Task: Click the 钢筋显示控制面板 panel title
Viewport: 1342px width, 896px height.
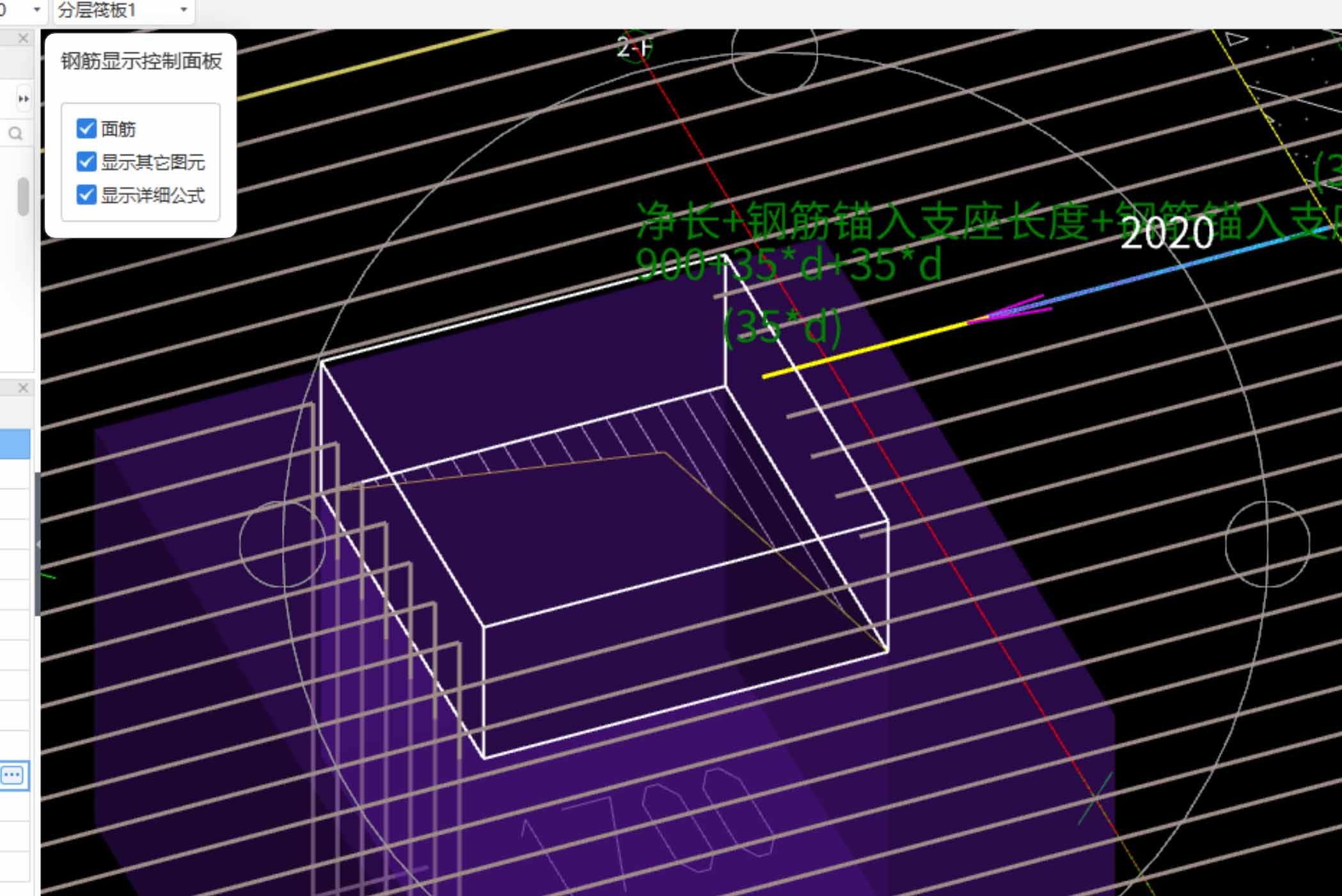Action: tap(141, 61)
